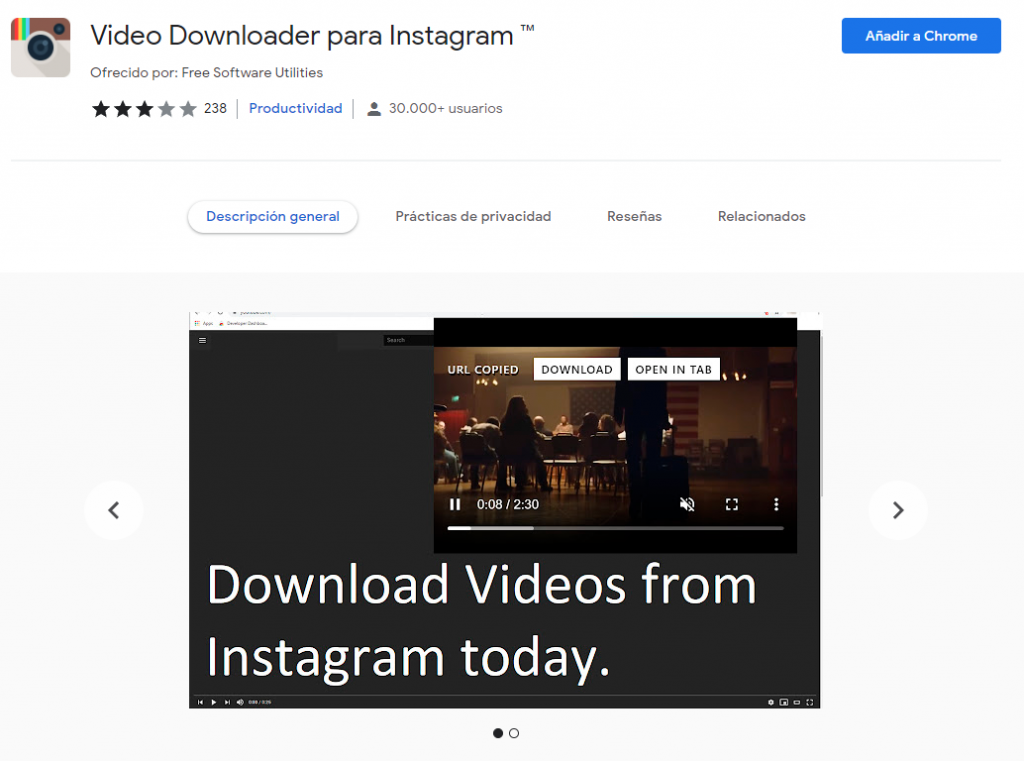Image resolution: width=1024 pixels, height=761 pixels.
Task: Click the 0:08 / 2:30 time display
Action: point(507,504)
